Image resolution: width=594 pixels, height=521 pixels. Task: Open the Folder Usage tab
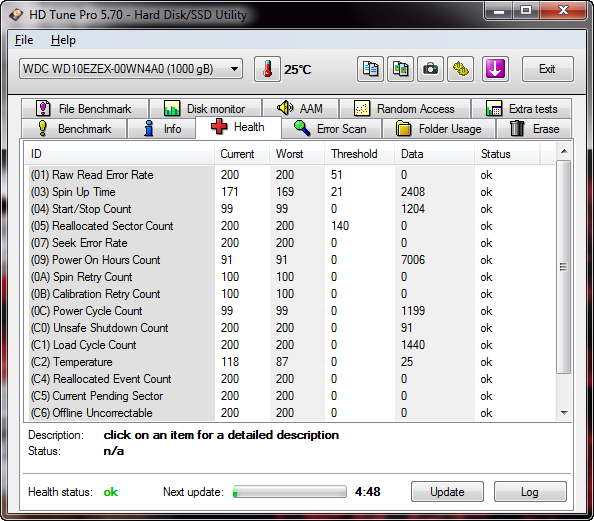(x=439, y=128)
